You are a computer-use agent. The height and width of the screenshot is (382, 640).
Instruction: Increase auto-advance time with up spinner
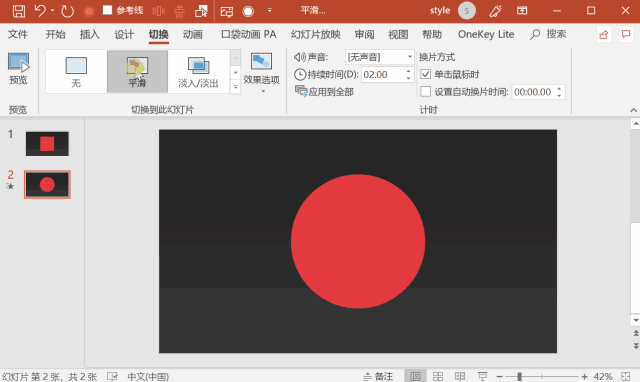[x=560, y=88]
